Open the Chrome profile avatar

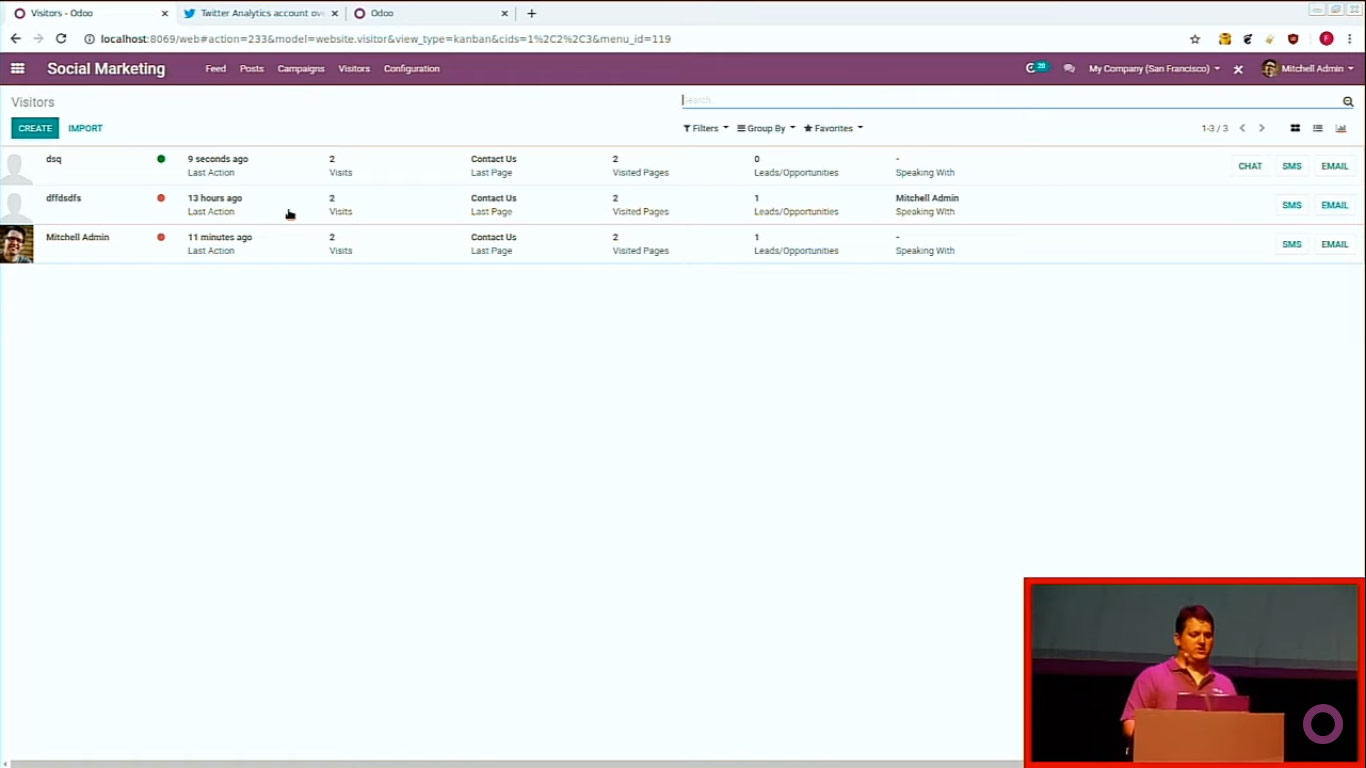(1326, 39)
